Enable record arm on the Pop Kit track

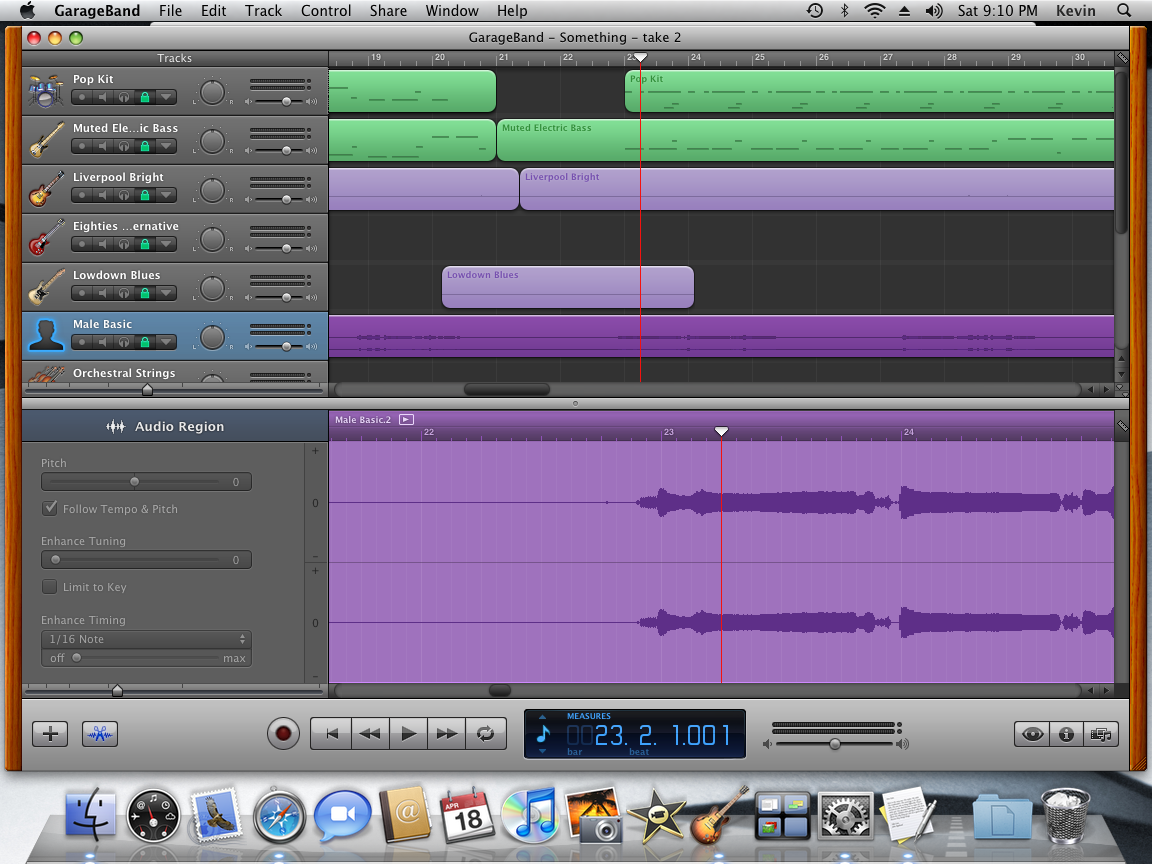click(82, 97)
